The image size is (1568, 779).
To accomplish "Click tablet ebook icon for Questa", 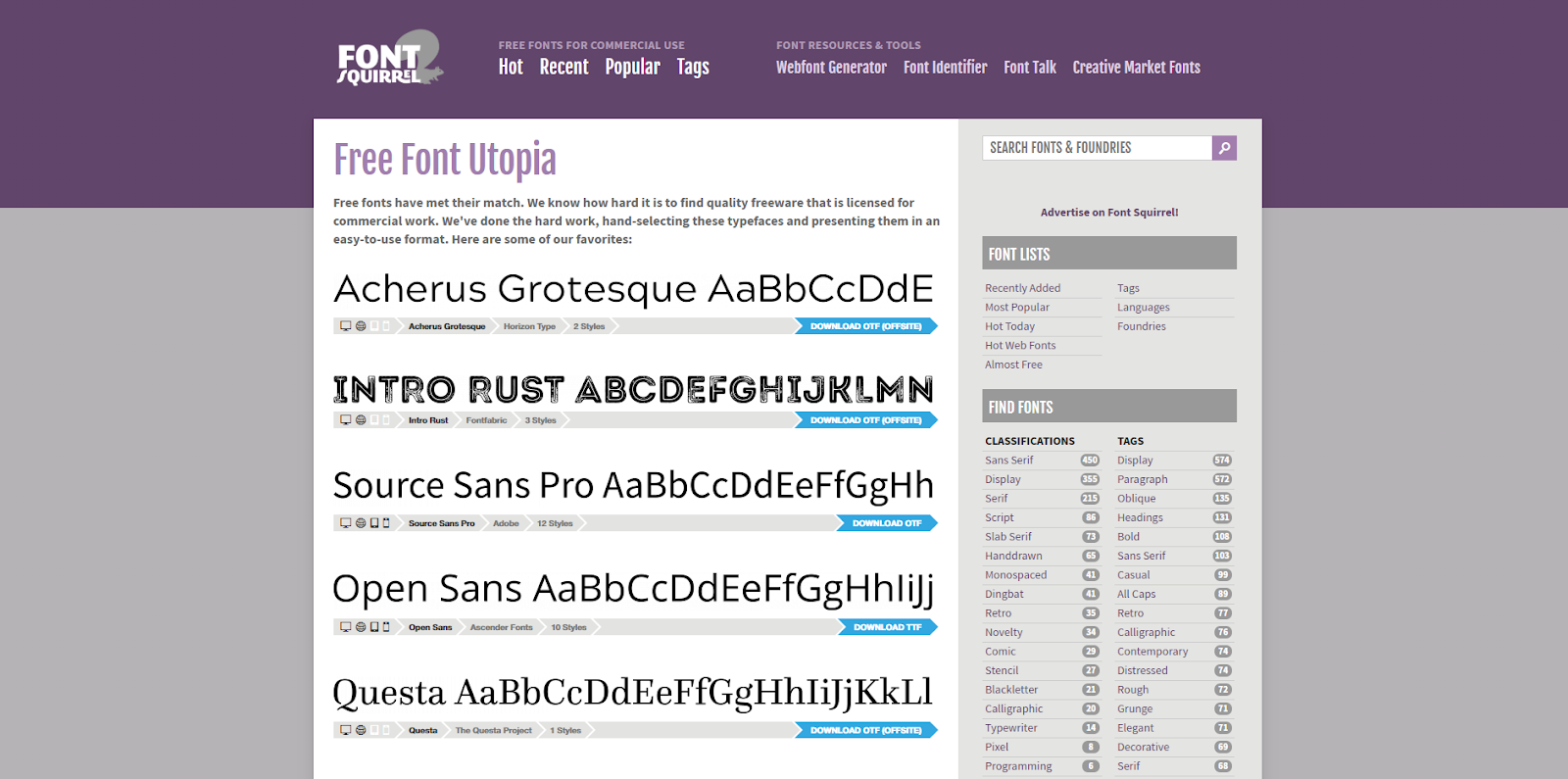I will pos(374,730).
